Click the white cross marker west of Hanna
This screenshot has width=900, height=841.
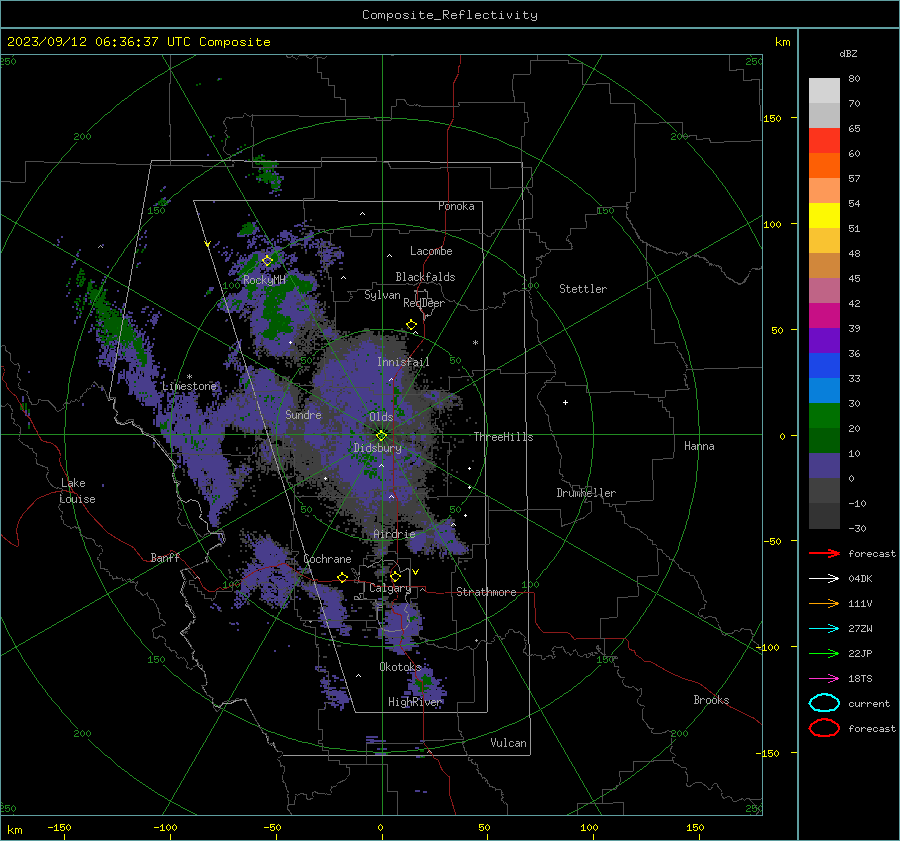[x=565, y=402]
